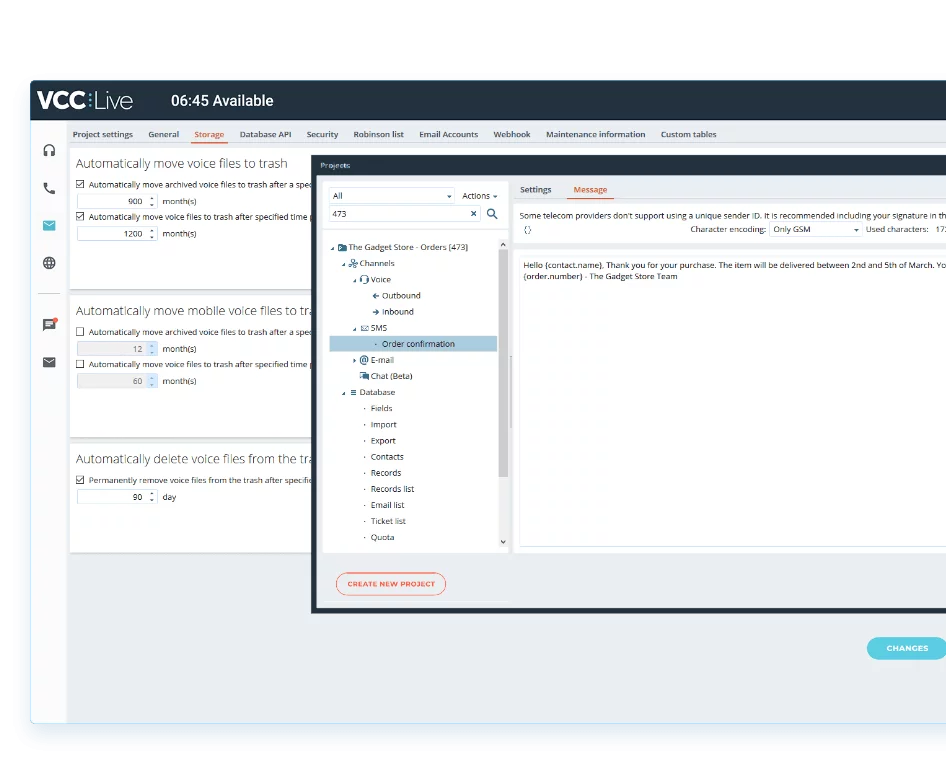
Task: Toggle Permanently remove voice files checkbox
Action: [81, 480]
